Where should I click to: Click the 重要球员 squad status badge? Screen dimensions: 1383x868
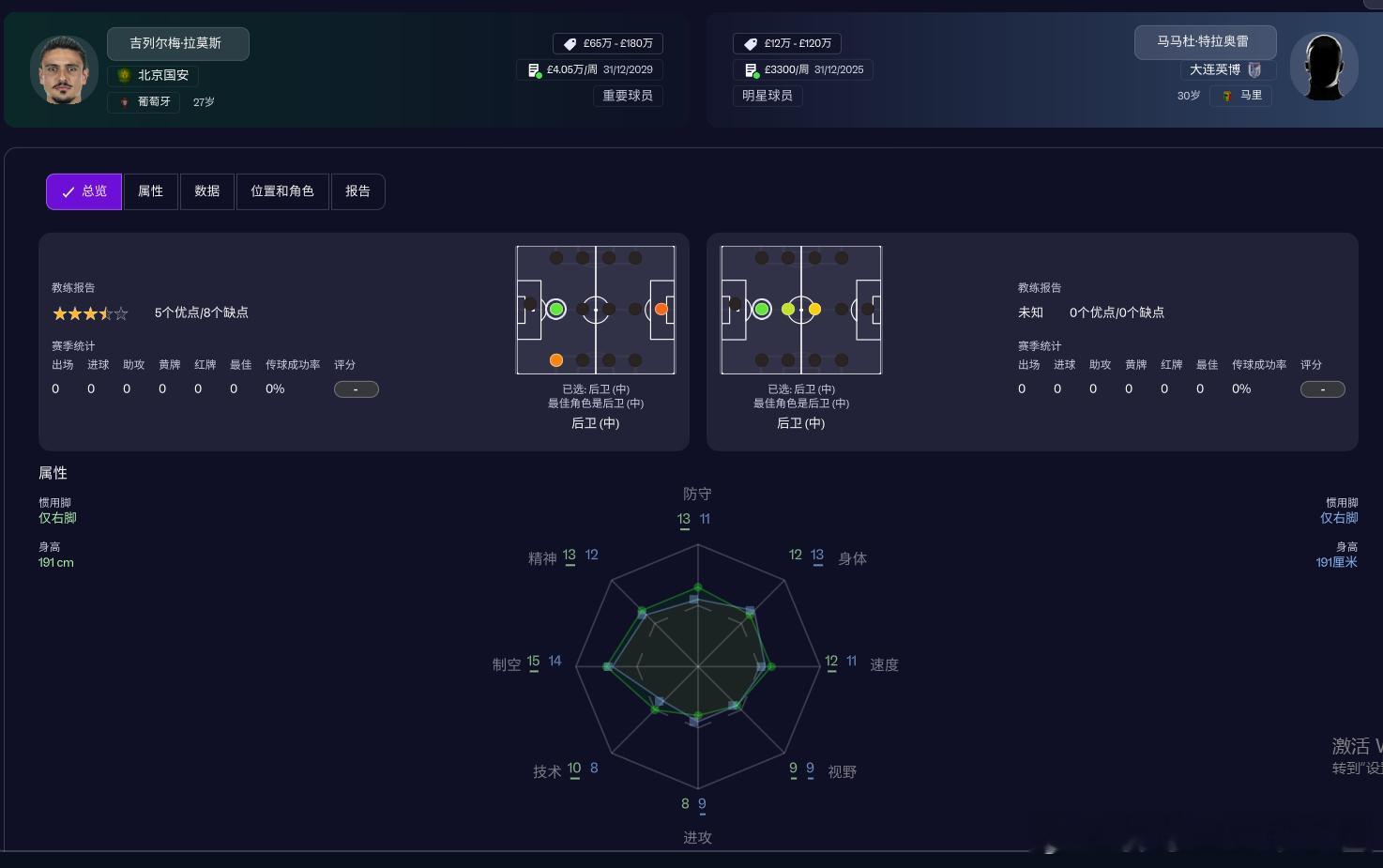tap(628, 96)
